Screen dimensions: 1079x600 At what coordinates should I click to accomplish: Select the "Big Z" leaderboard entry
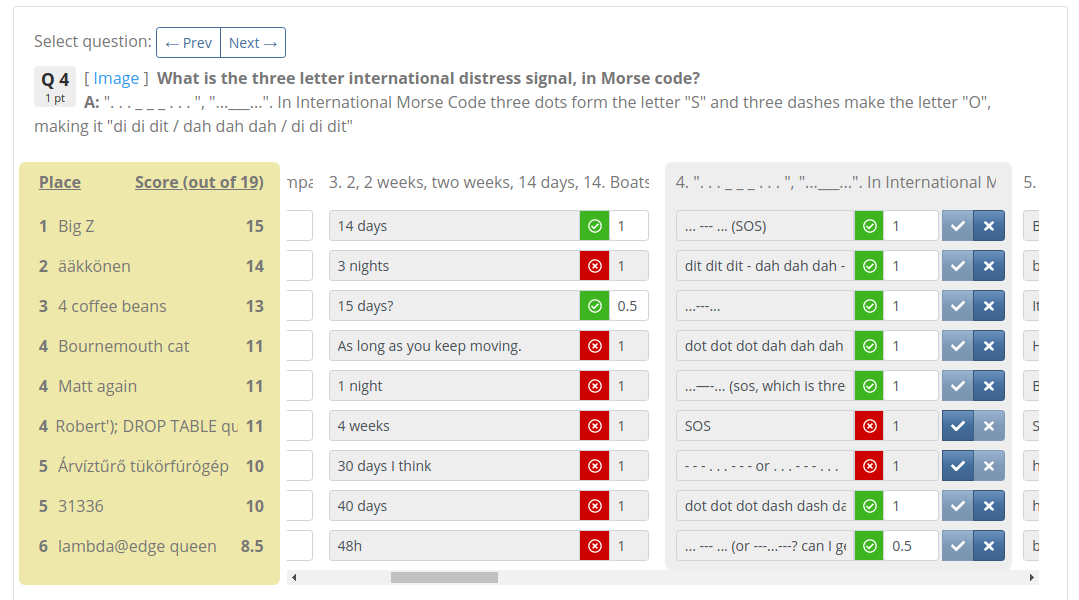pyautogui.click(x=77, y=226)
